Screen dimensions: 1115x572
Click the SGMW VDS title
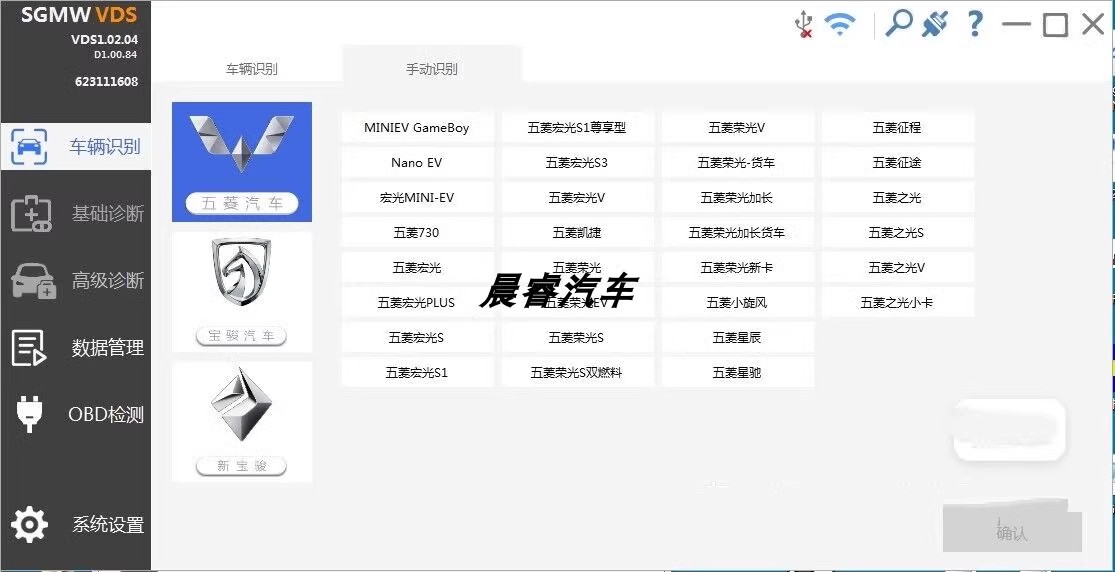pyautogui.click(x=79, y=14)
